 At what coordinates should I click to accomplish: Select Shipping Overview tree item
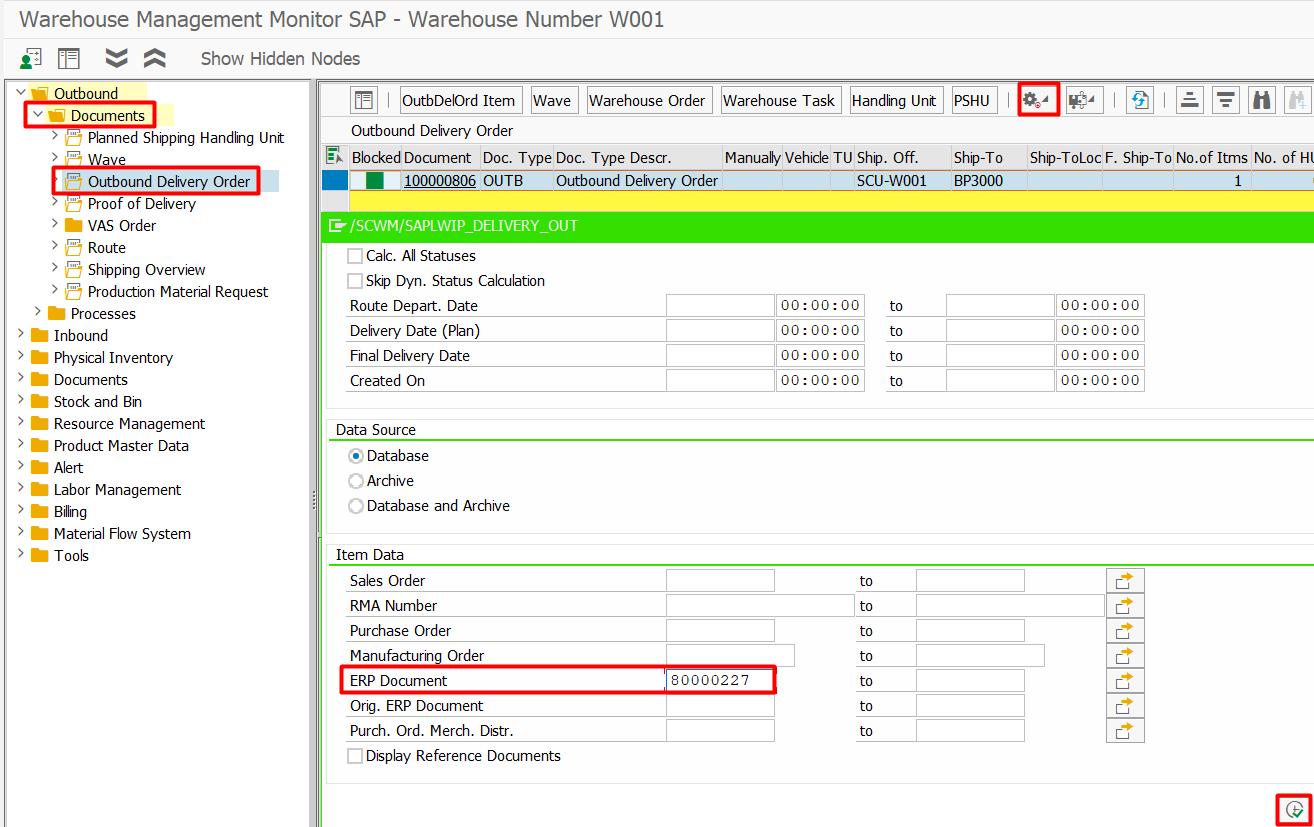(x=146, y=270)
